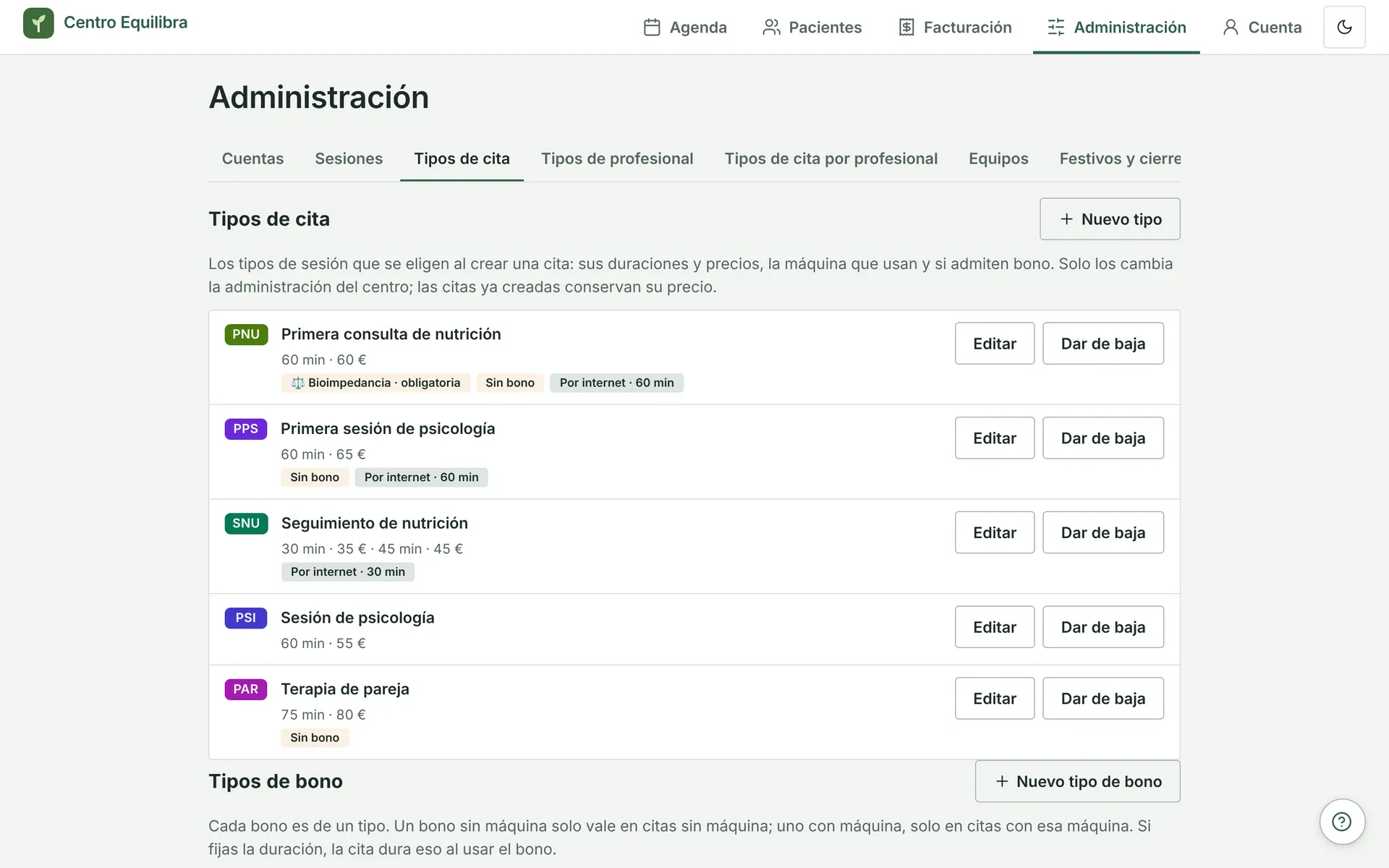This screenshot has height=868, width=1389.
Task: Dar de baja Terapia de pareja
Action: [1103, 699]
